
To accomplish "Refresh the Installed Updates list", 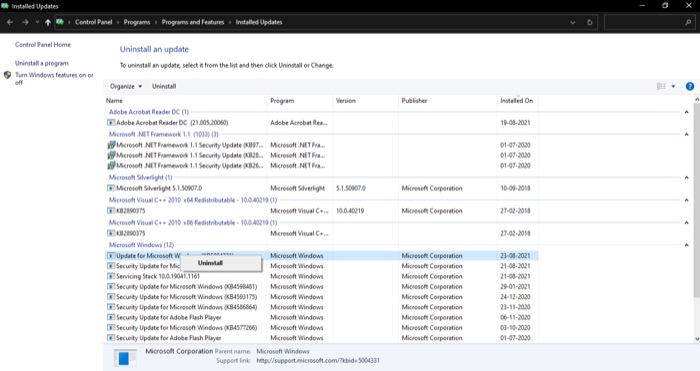I will pyautogui.click(x=589, y=22).
